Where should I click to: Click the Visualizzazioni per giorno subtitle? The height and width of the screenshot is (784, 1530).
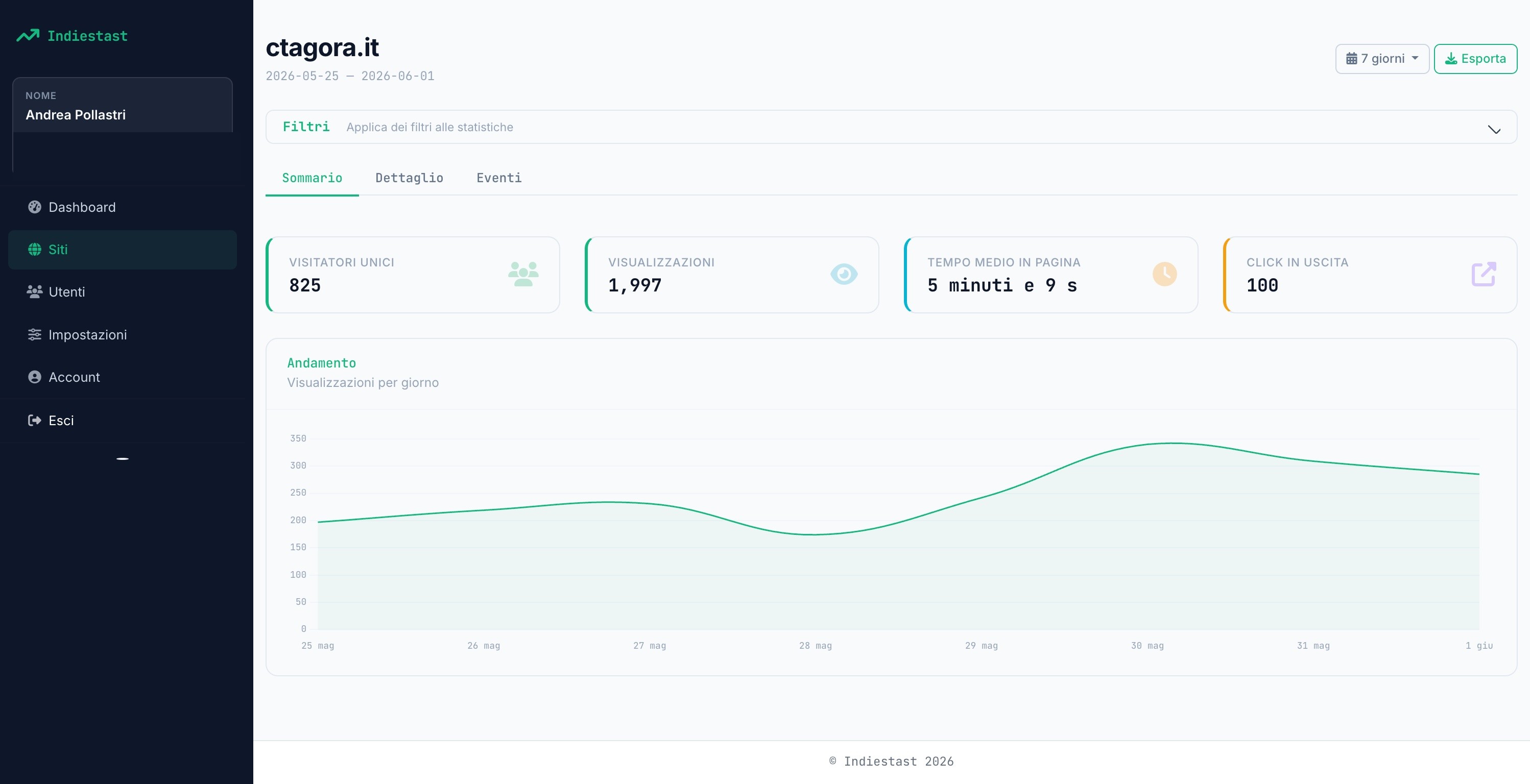[363, 382]
